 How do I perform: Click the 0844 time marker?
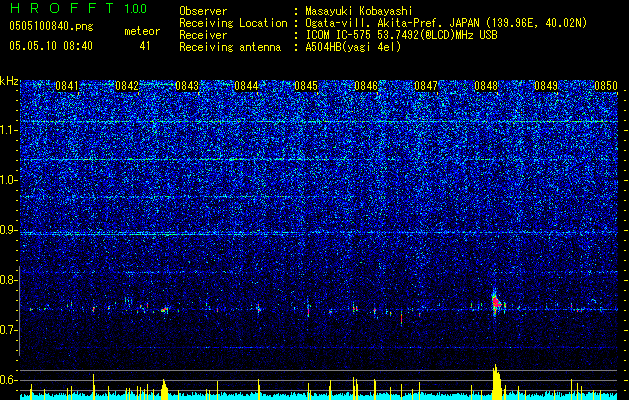(246, 86)
